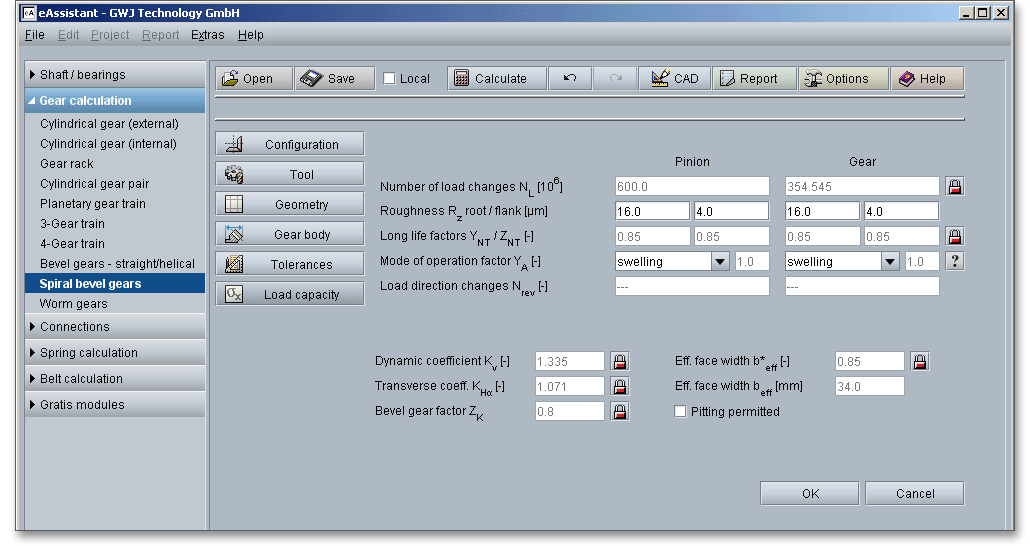This screenshot has height=546, width=1030.
Task: Open the File menu
Action: coord(34,35)
